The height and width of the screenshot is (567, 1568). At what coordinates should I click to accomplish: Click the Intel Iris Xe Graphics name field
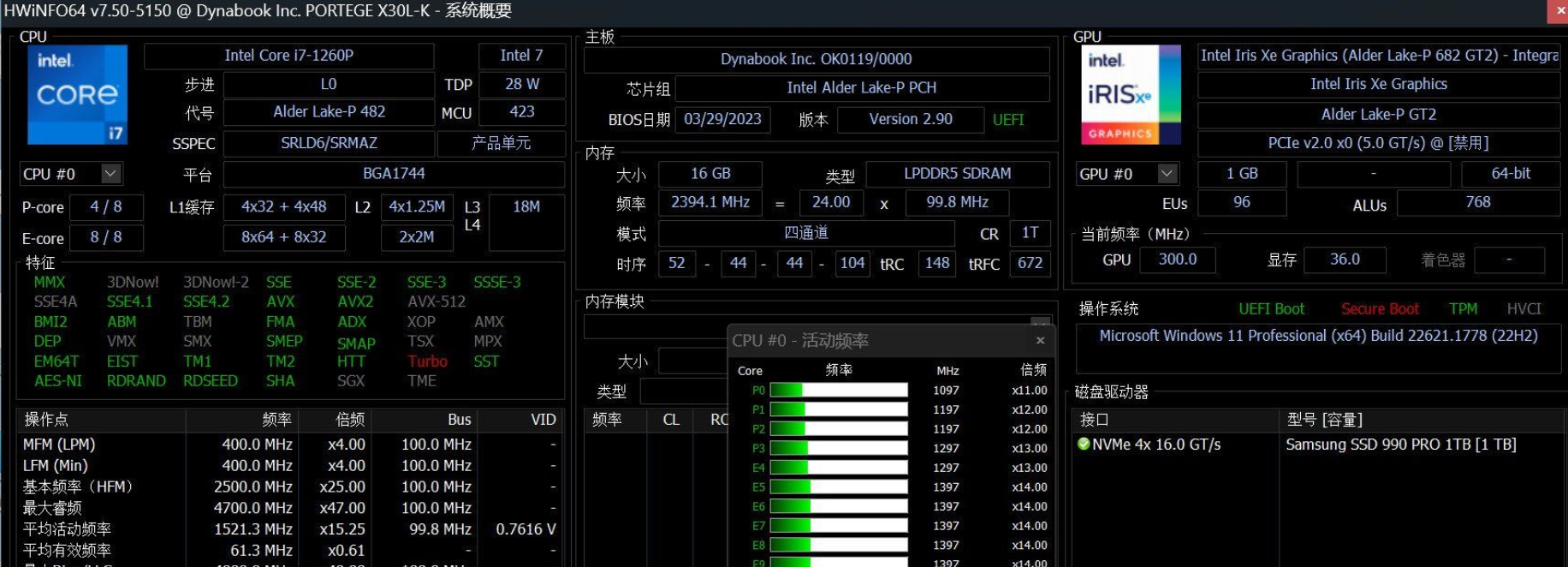[1378, 84]
